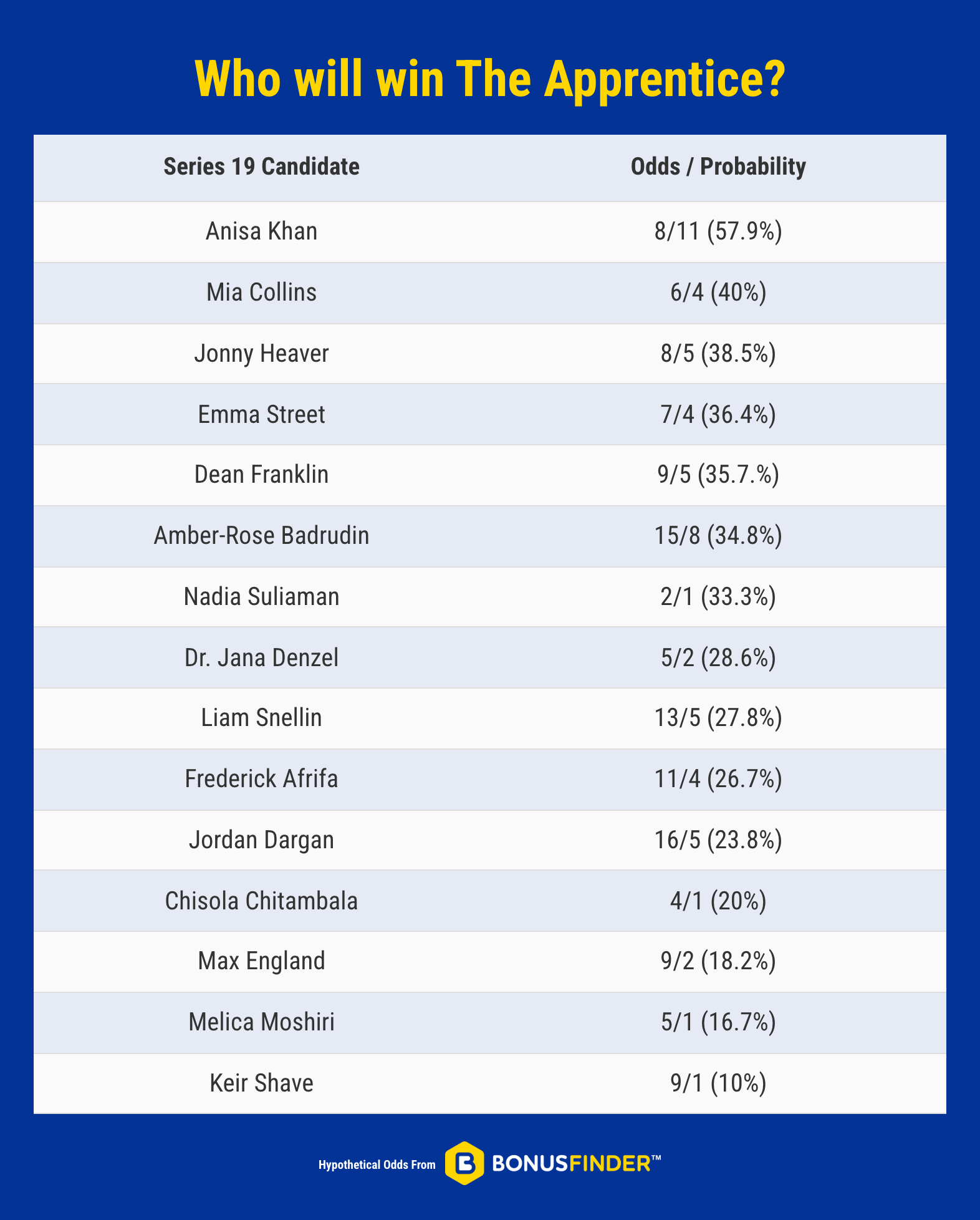Viewport: 980px width, 1220px height.
Task: Click the Dean Franklin candidate name
Action: [x=261, y=475]
